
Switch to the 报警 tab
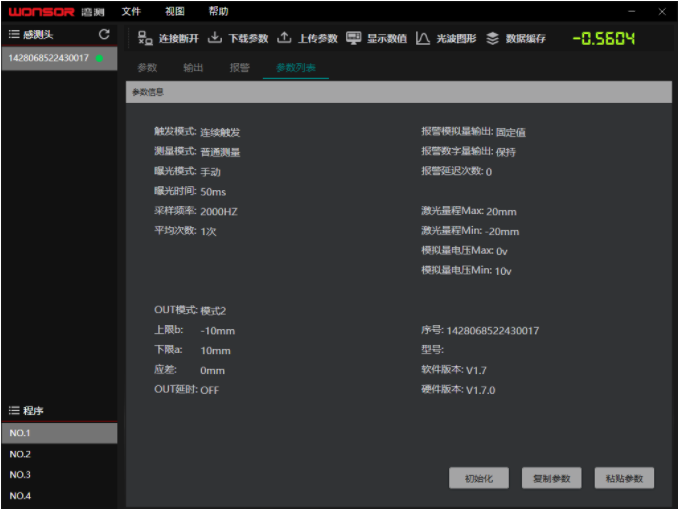click(x=239, y=67)
